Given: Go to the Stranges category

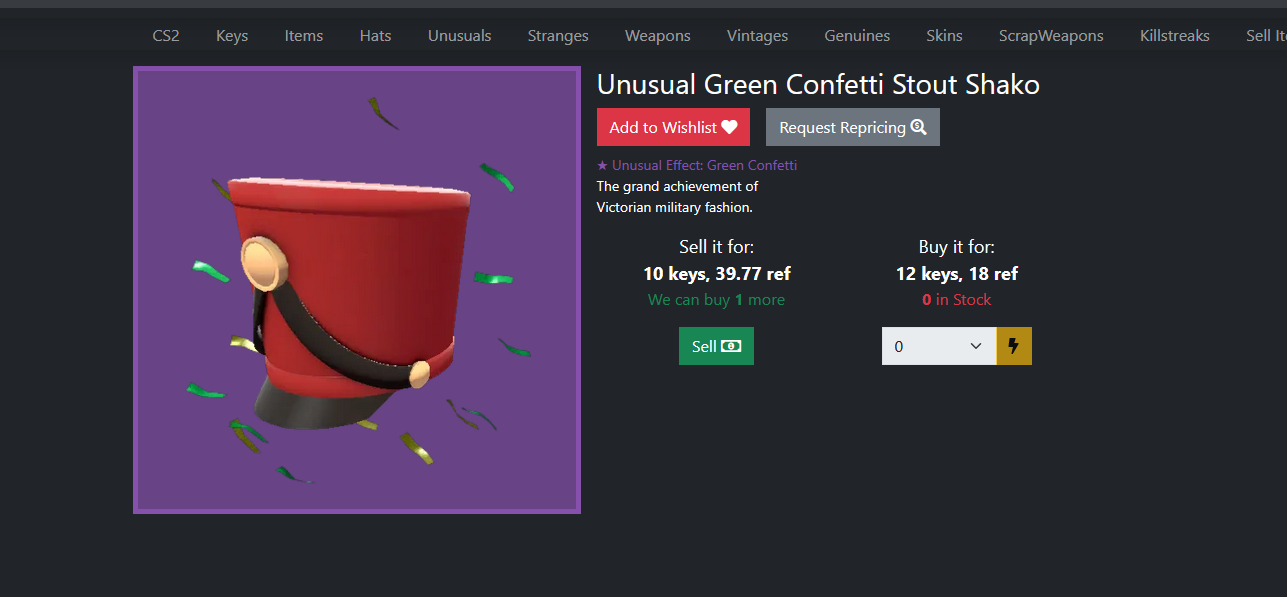Looking at the screenshot, I should 558,35.
